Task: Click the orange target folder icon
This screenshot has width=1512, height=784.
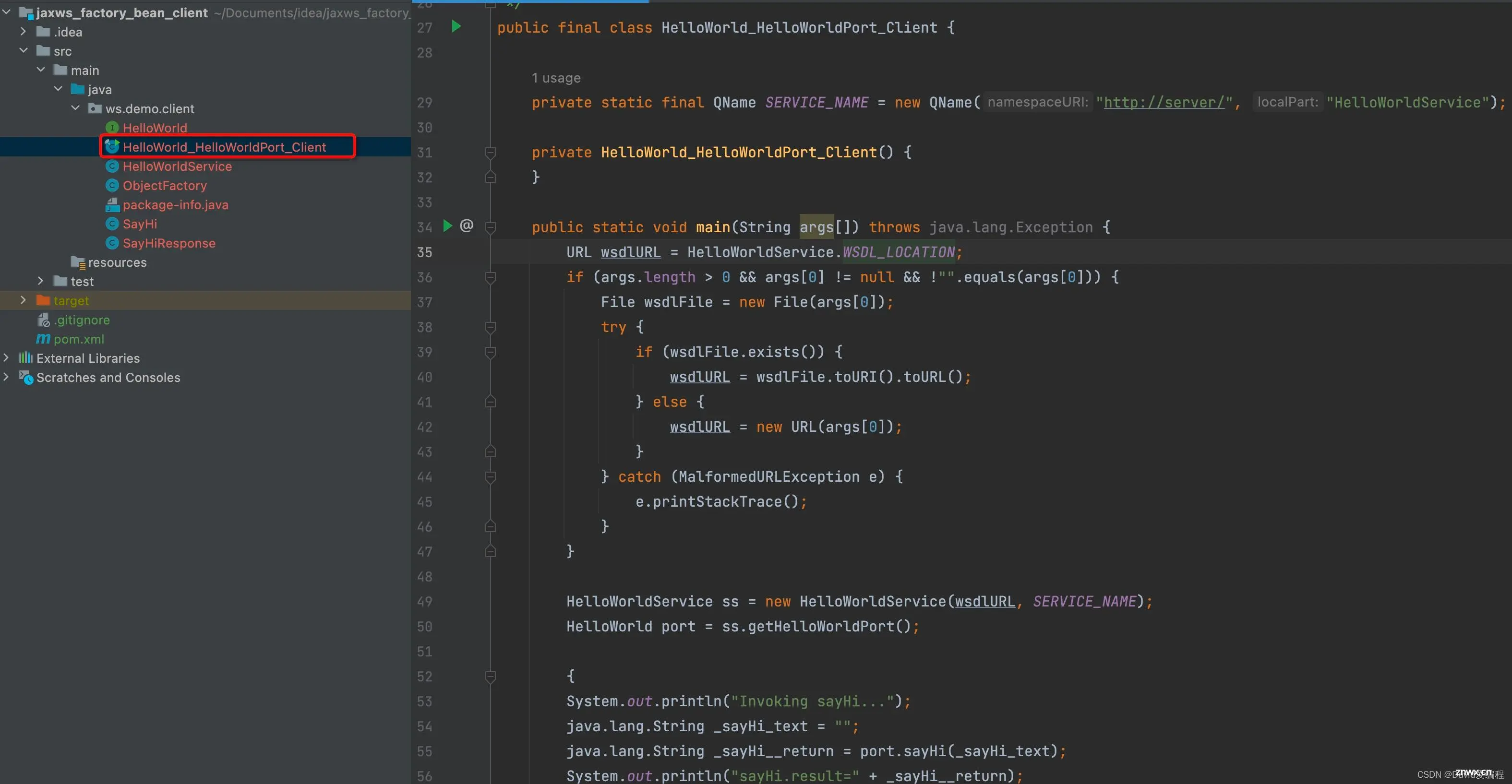Action: (43, 300)
